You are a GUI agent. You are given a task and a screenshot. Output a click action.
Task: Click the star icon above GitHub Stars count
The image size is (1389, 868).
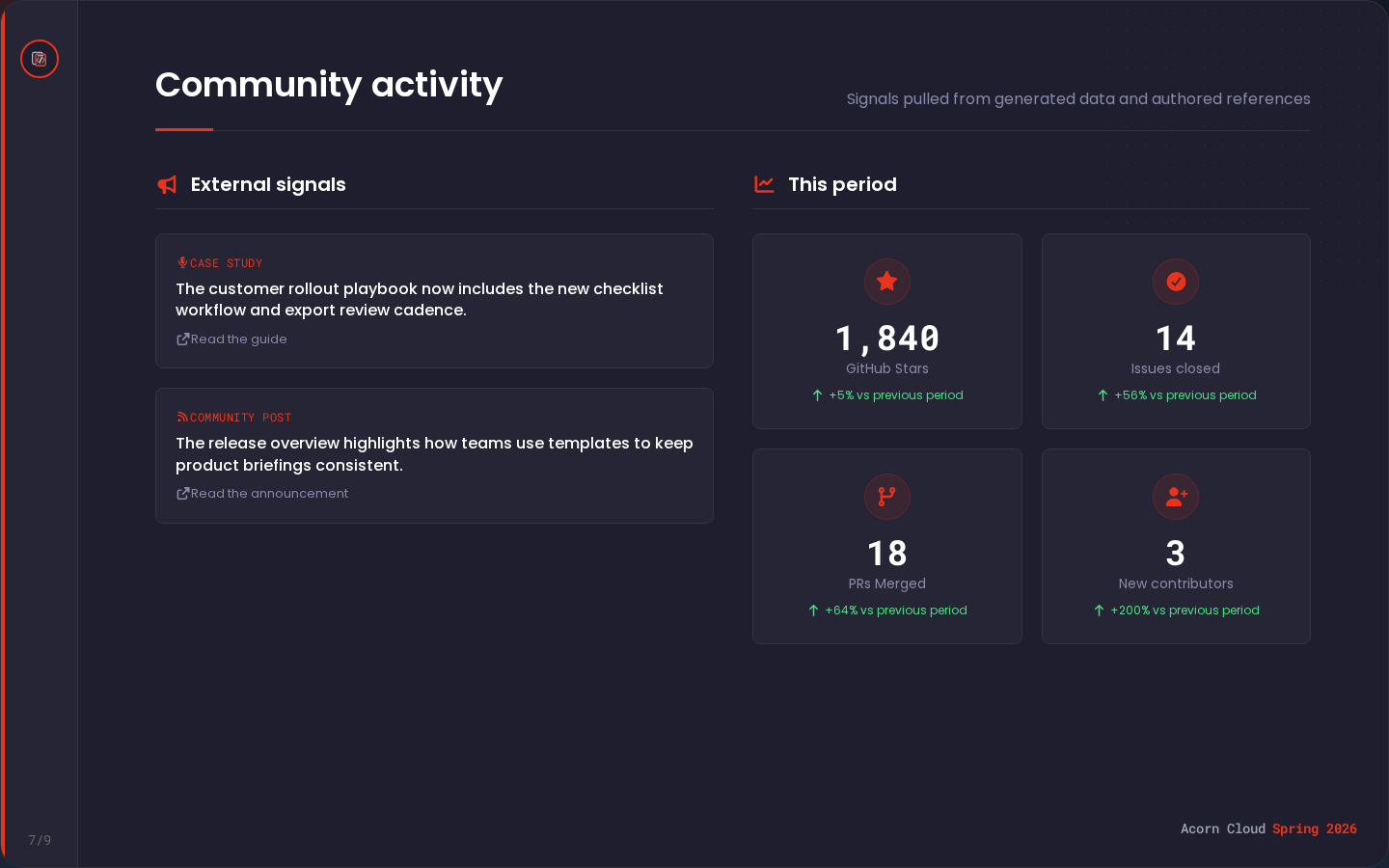click(x=886, y=282)
